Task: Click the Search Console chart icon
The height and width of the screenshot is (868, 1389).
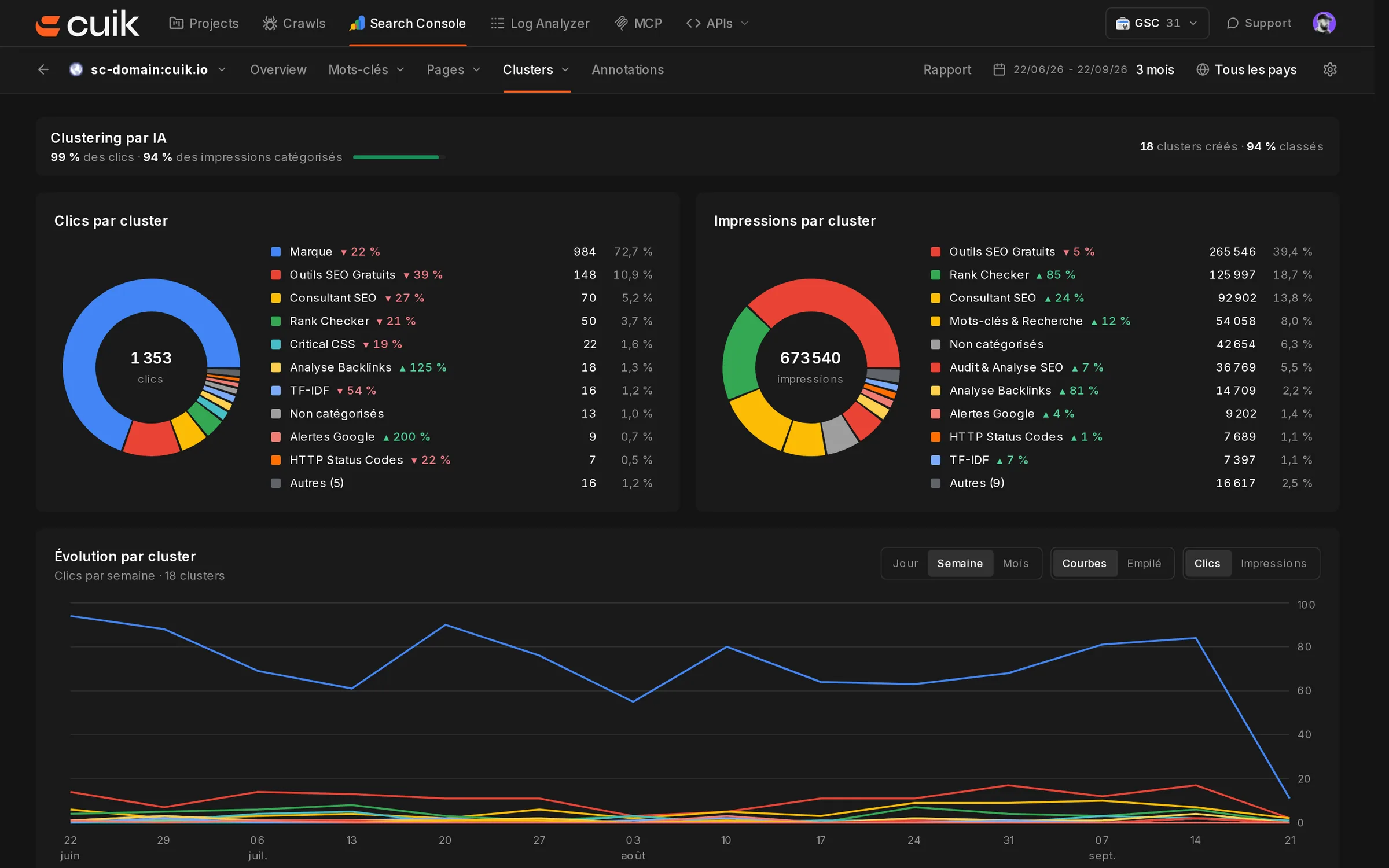Action: coord(357,23)
